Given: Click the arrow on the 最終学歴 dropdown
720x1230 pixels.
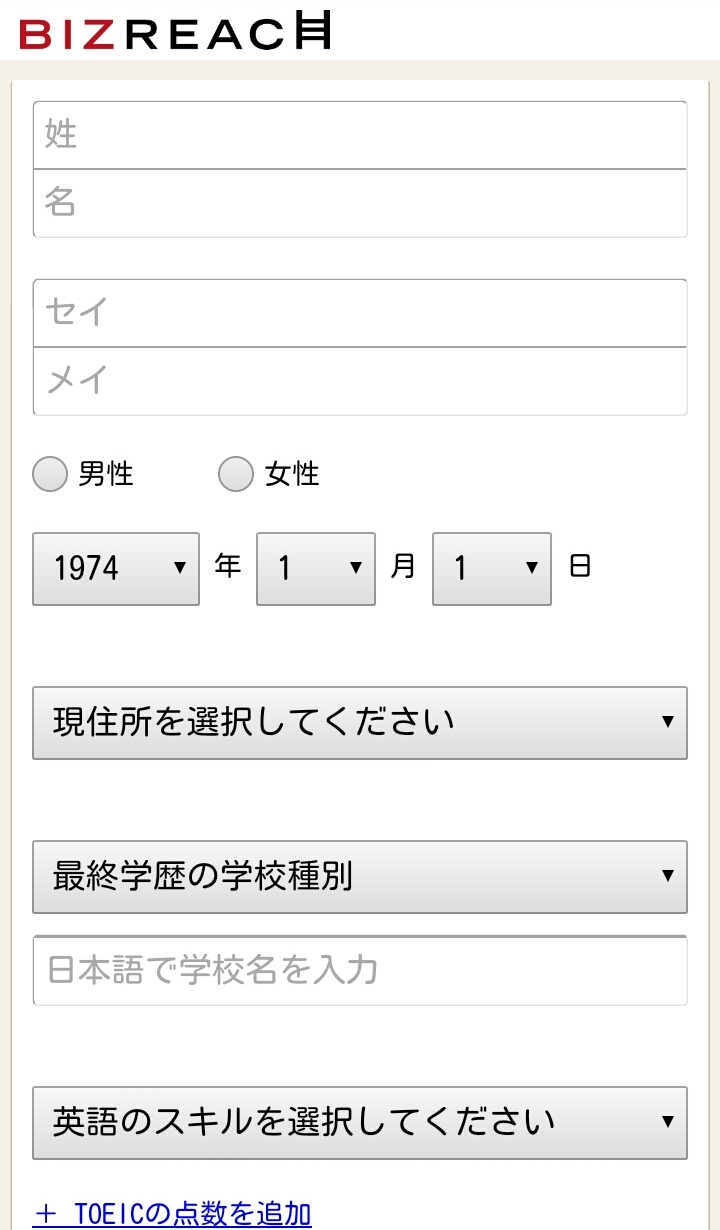Looking at the screenshot, I should (668, 876).
